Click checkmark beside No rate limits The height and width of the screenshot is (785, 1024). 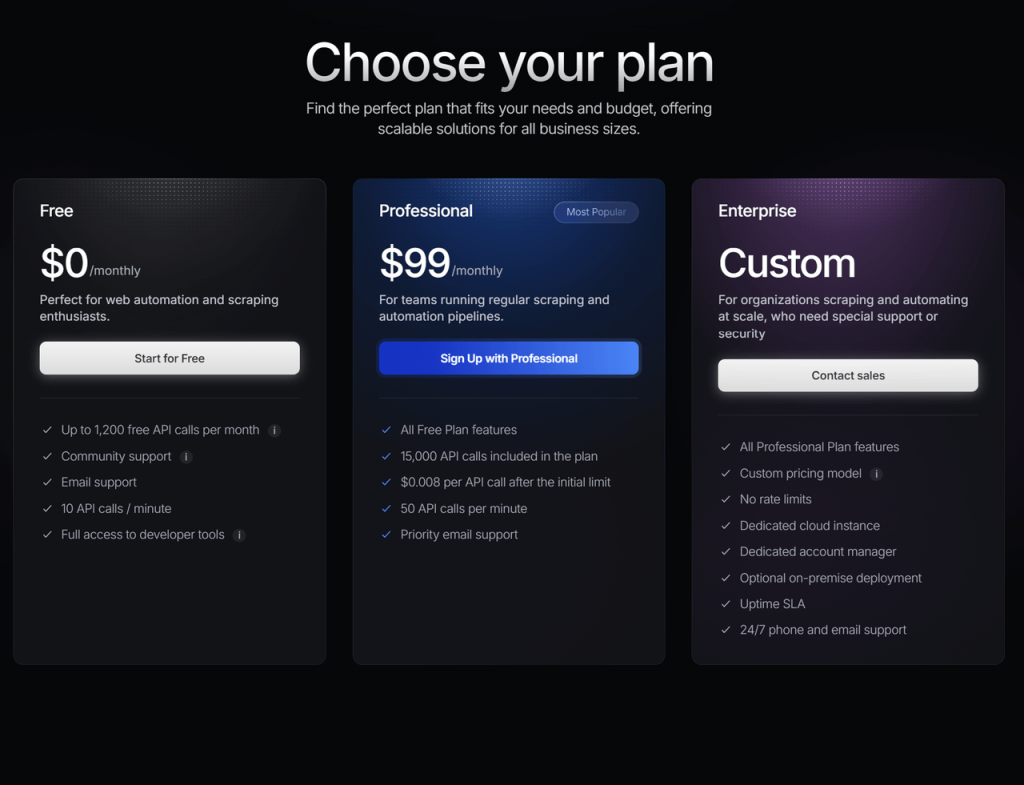726,499
